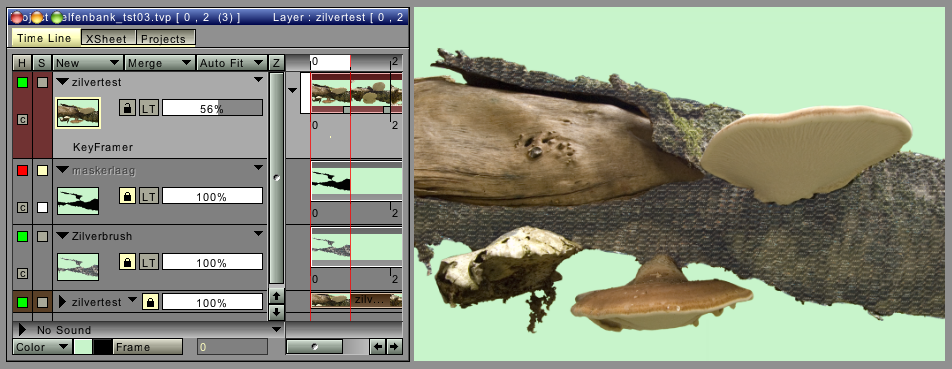Click the Frame button

(x=148, y=347)
